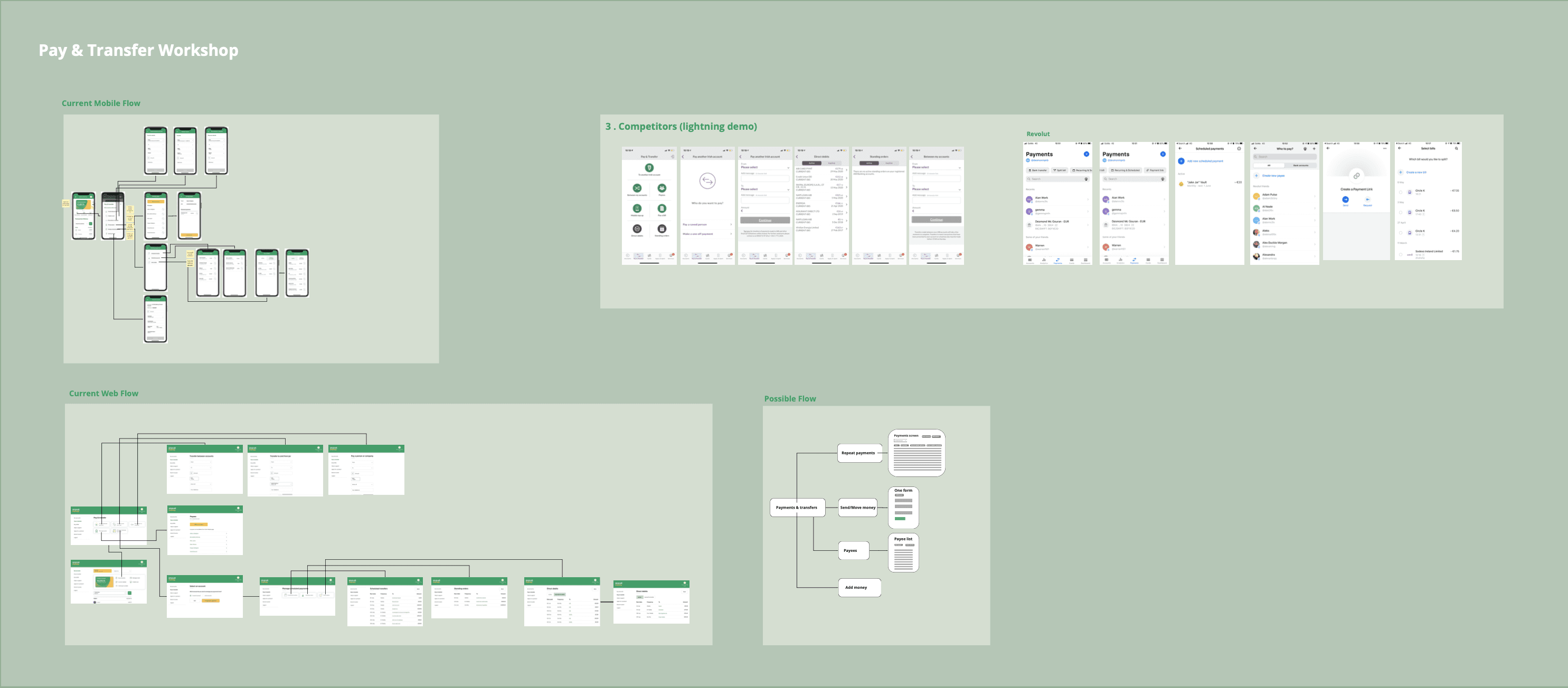
Task: Click the Payees people icon
Action: tap(662, 188)
